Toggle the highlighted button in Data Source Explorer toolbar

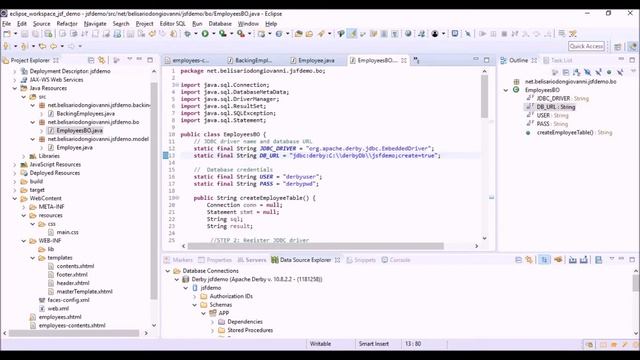click(x=544, y=260)
